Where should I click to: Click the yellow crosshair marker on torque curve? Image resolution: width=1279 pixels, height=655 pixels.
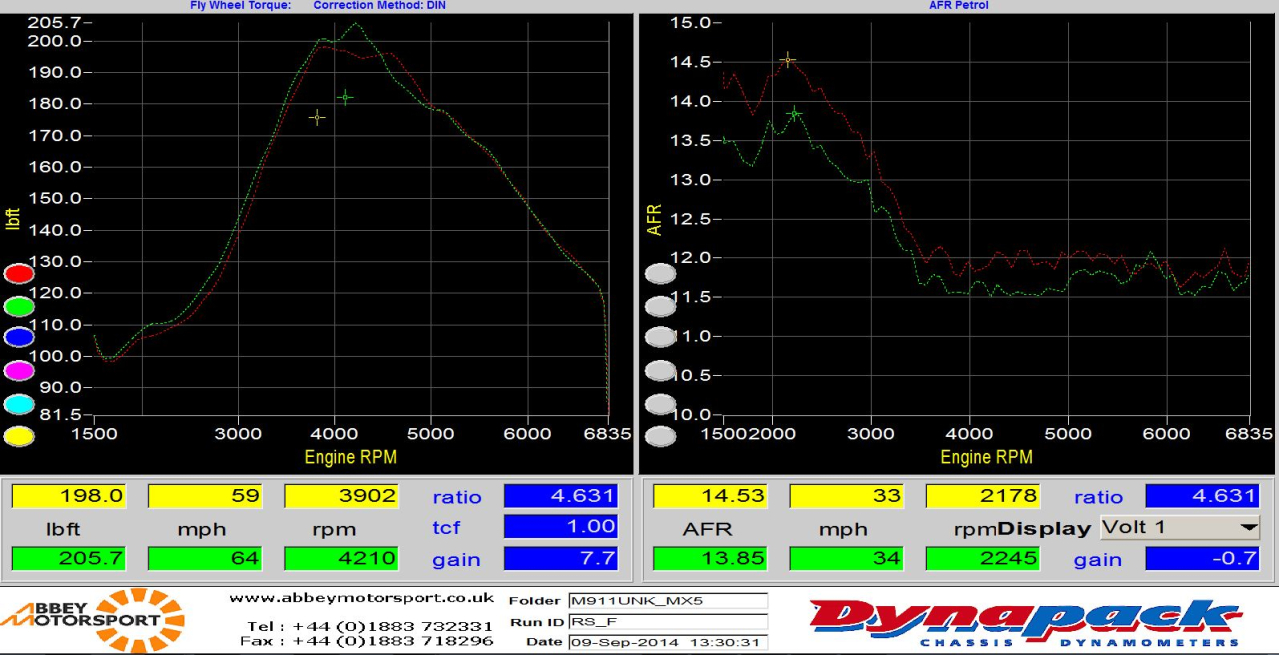tap(317, 118)
